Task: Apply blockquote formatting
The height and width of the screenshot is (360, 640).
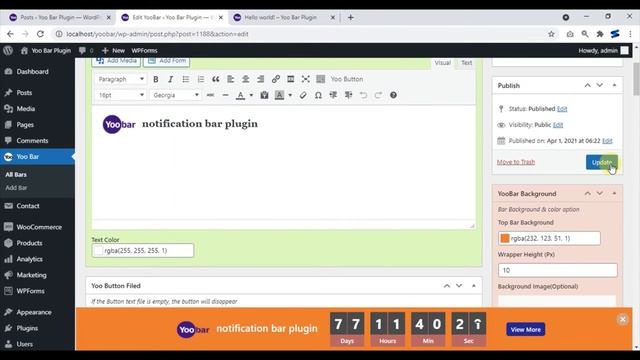Action: pyautogui.click(x=216, y=79)
